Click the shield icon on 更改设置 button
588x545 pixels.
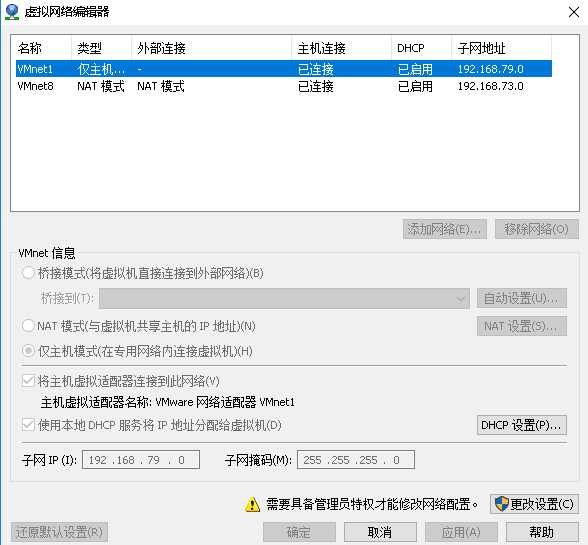[501, 504]
